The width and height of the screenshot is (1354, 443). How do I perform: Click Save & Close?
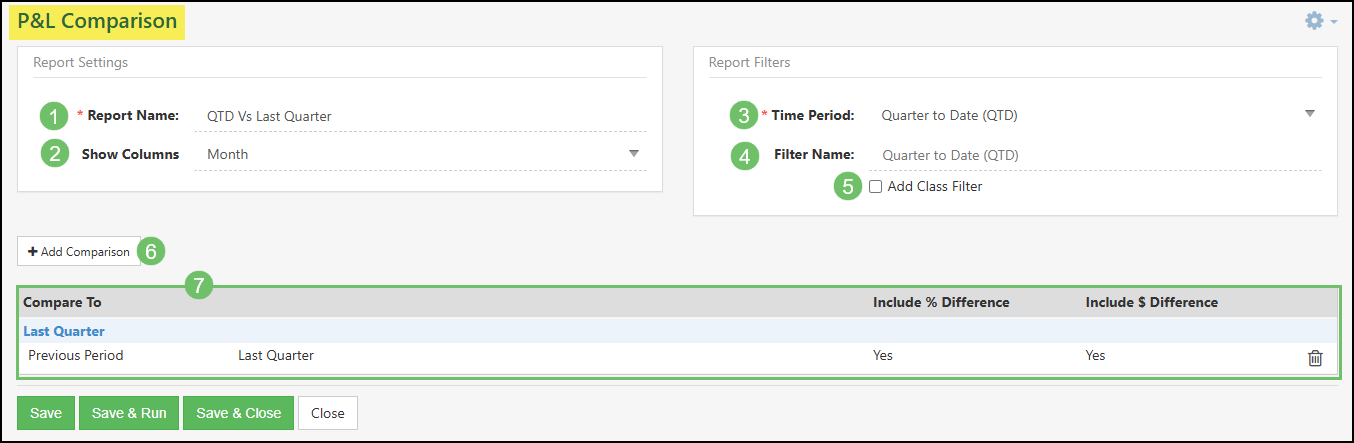238,413
